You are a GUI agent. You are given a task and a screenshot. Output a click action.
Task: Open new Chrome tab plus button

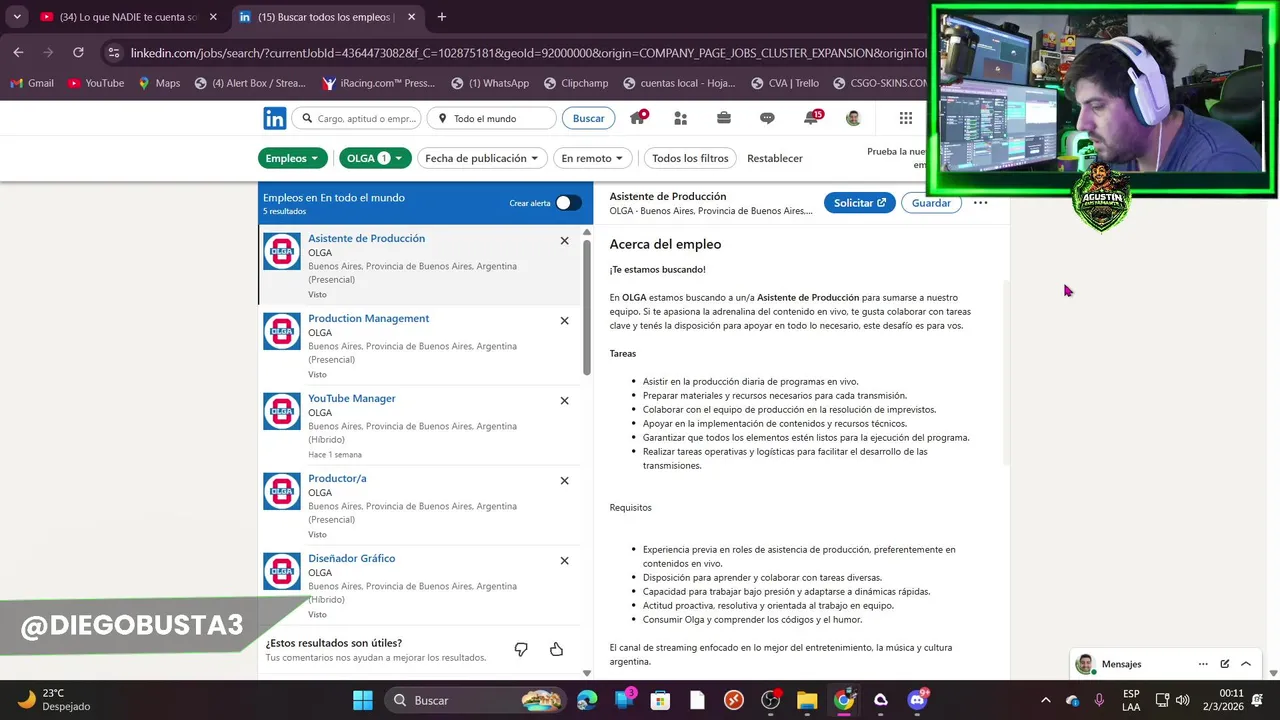point(441,17)
